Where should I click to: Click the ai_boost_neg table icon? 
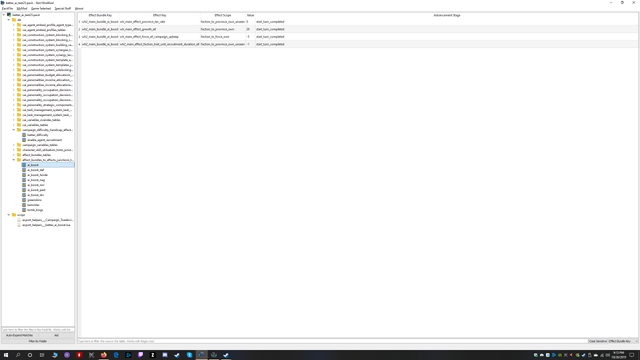[24, 180]
